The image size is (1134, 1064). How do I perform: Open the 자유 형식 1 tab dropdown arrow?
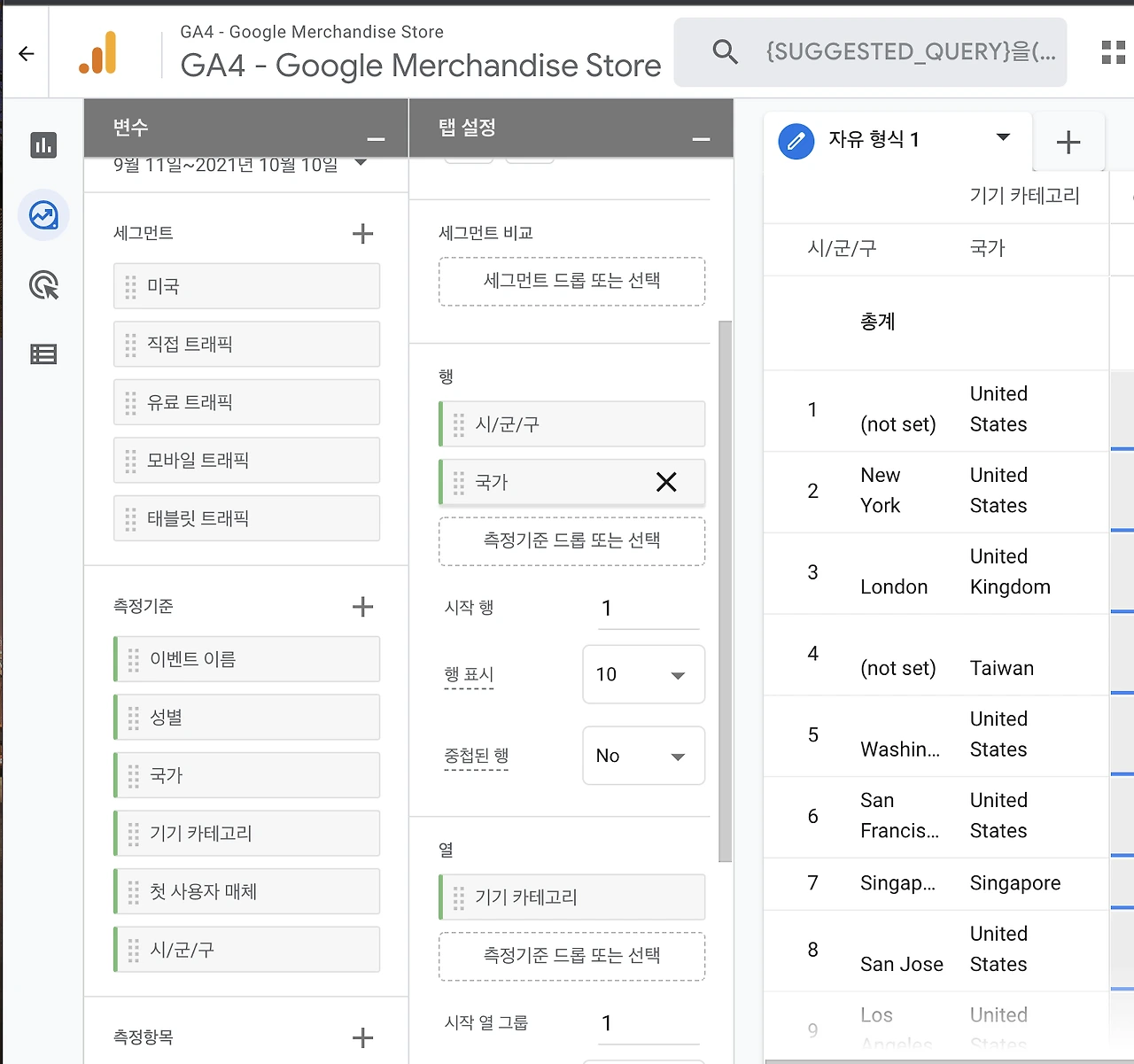(x=1003, y=137)
